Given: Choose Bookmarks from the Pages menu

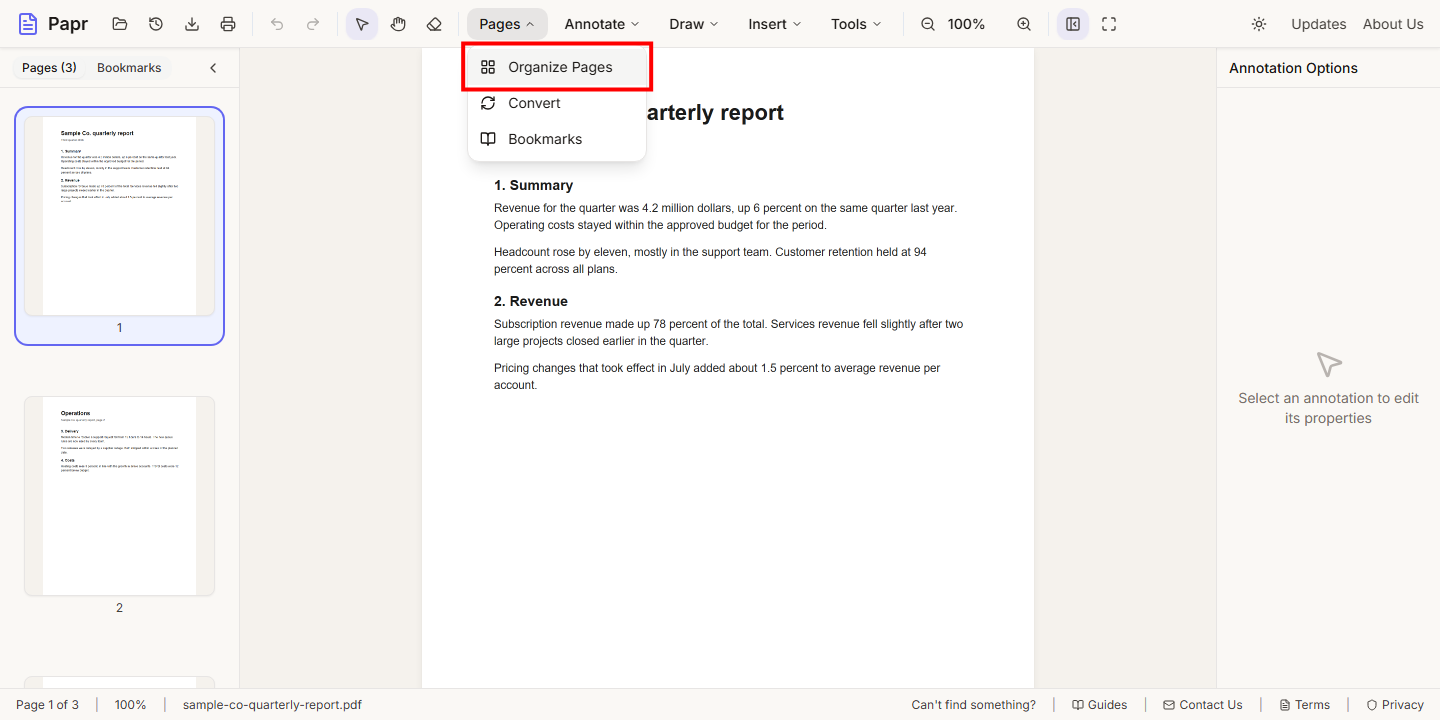Looking at the screenshot, I should (557, 139).
